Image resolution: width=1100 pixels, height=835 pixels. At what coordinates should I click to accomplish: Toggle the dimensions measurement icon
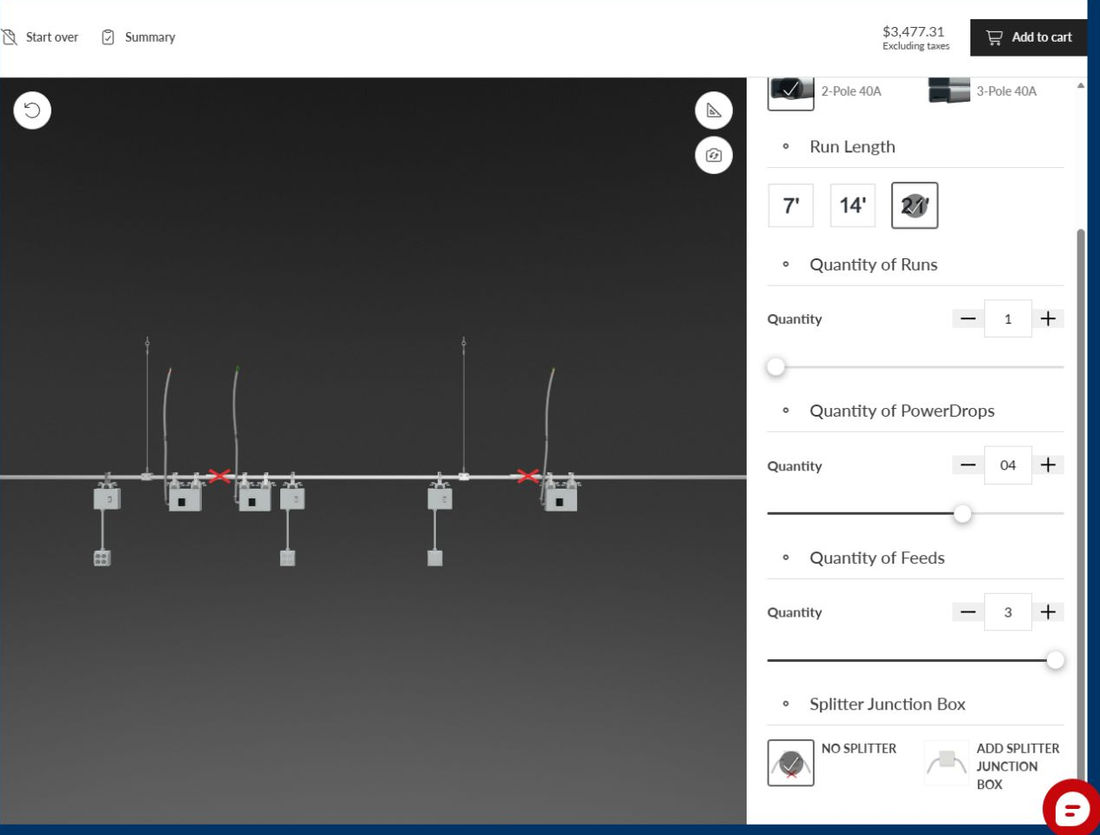713,110
